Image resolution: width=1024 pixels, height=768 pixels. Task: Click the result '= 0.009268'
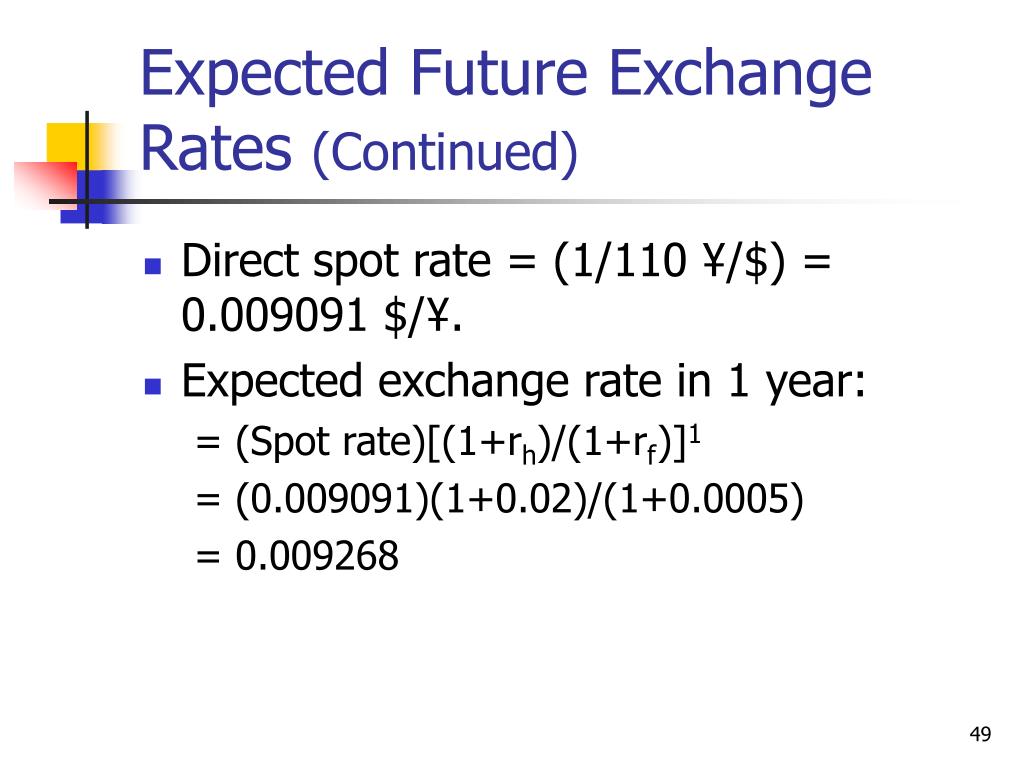(297, 556)
